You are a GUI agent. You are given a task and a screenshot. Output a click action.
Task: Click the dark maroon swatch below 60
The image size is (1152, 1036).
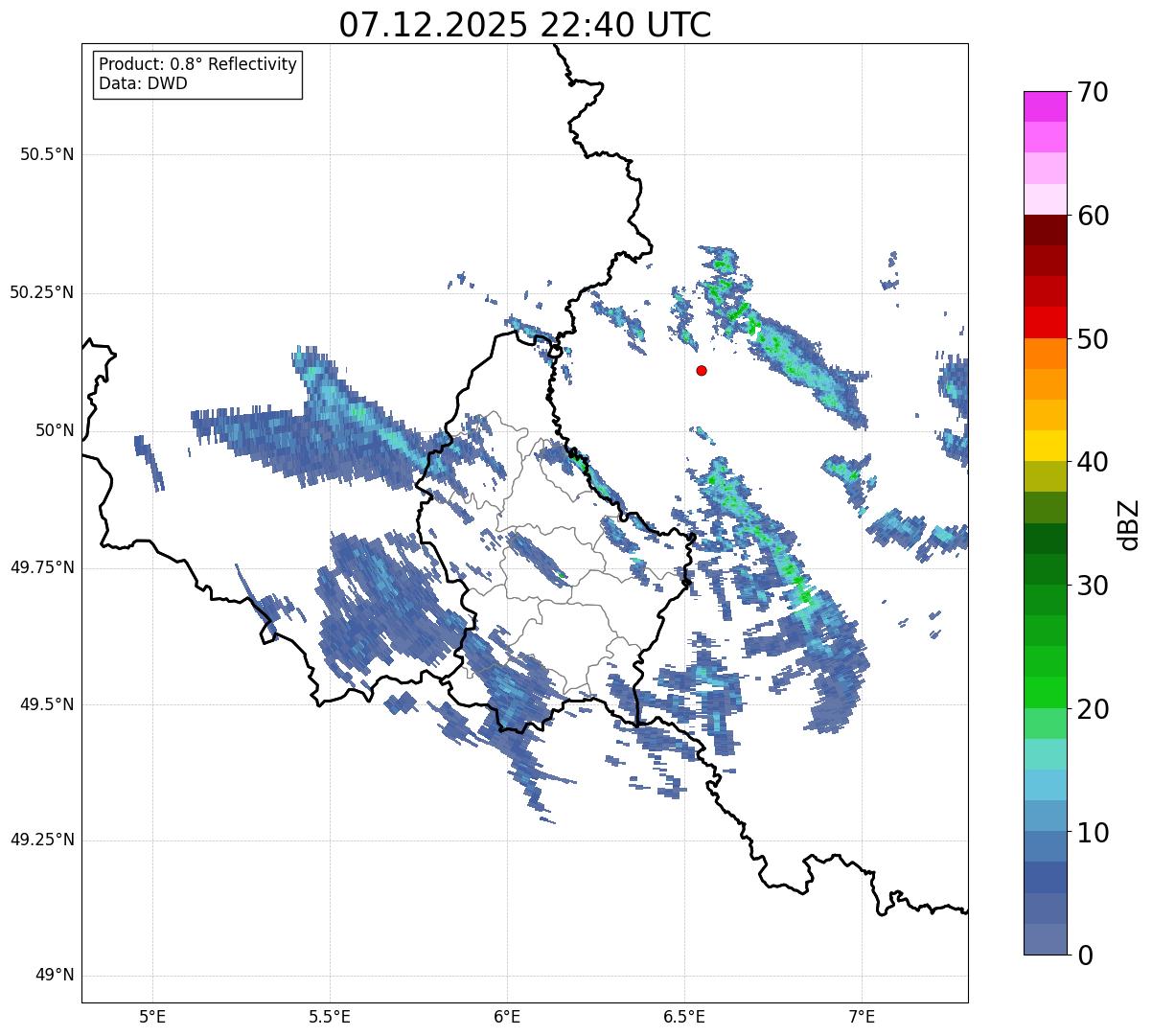1045,230
